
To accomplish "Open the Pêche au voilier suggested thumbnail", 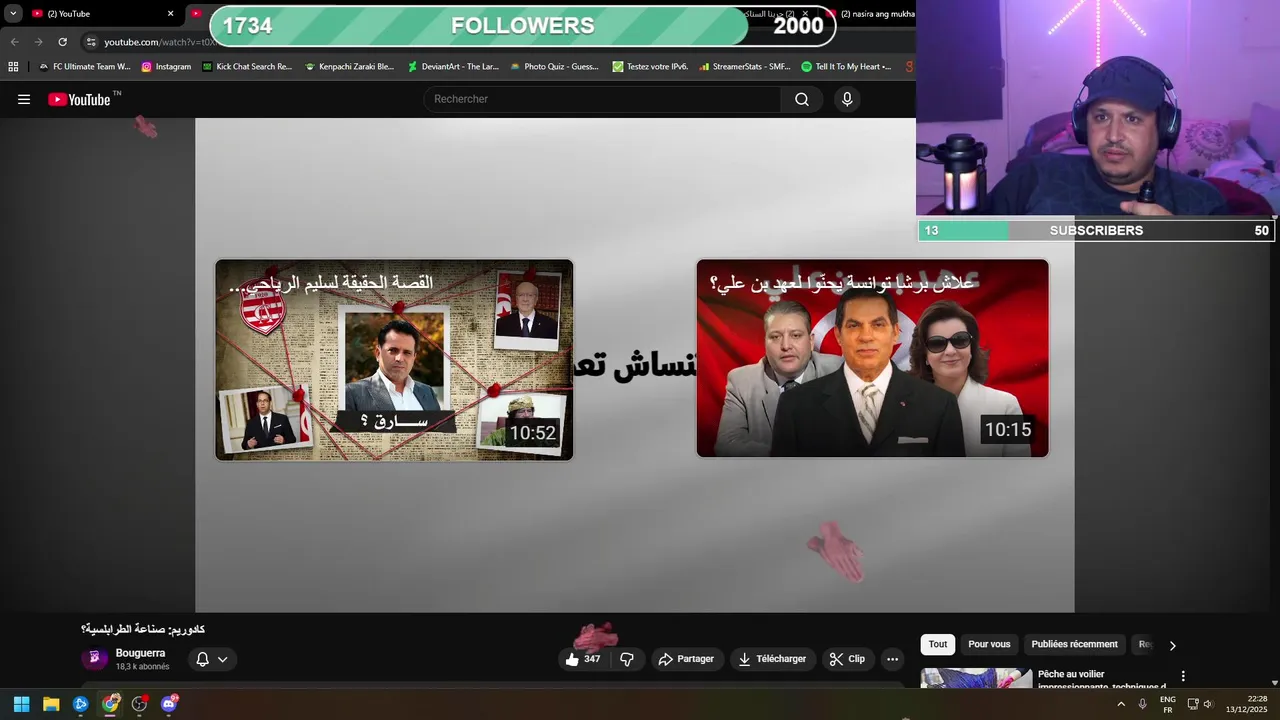I will [976, 678].
